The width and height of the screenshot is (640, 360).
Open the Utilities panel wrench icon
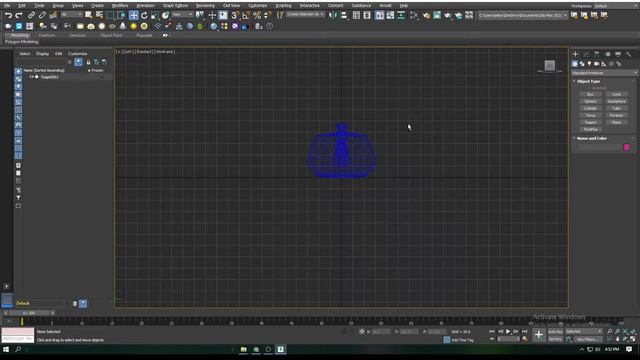pos(629,54)
